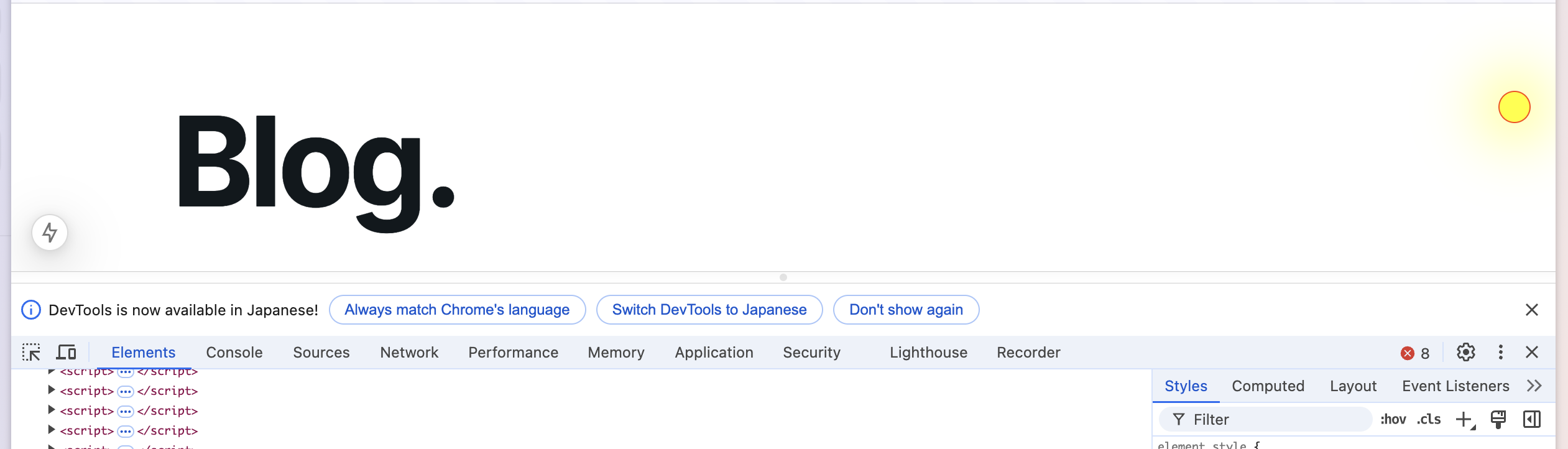Toggle the device toolbar emulation
The width and height of the screenshot is (1568, 449).
(x=66, y=353)
